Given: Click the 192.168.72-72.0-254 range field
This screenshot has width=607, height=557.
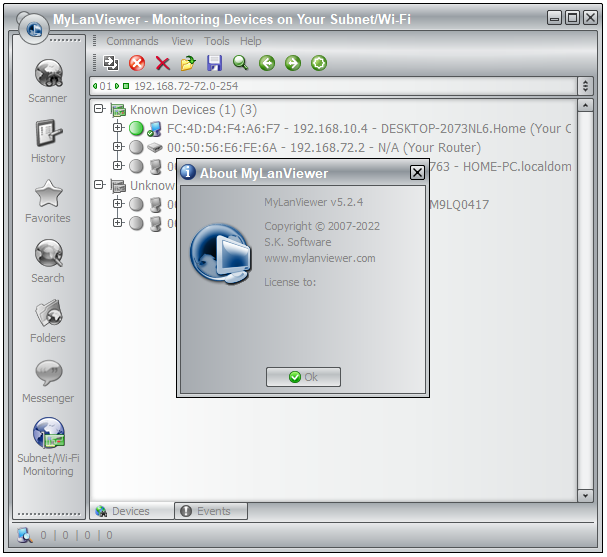Looking at the screenshot, I should click(334, 86).
